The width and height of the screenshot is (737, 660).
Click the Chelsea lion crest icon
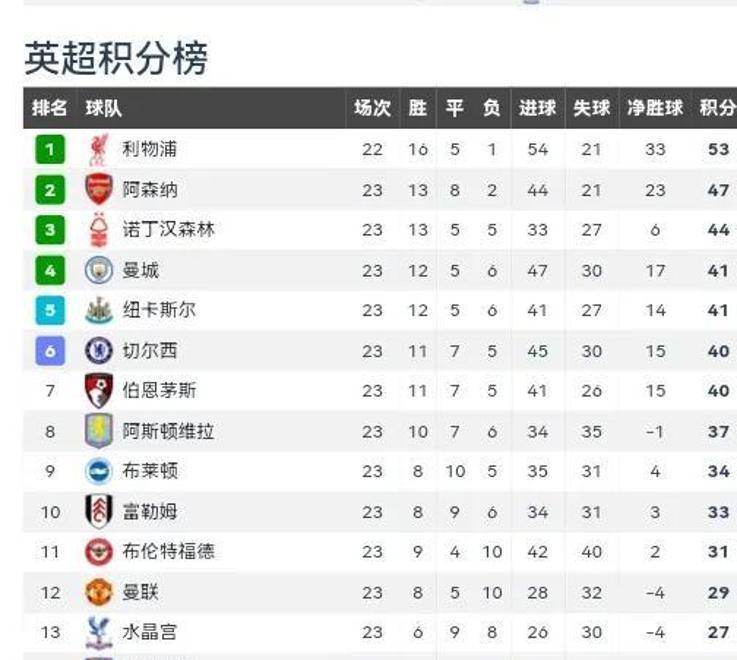tap(99, 351)
